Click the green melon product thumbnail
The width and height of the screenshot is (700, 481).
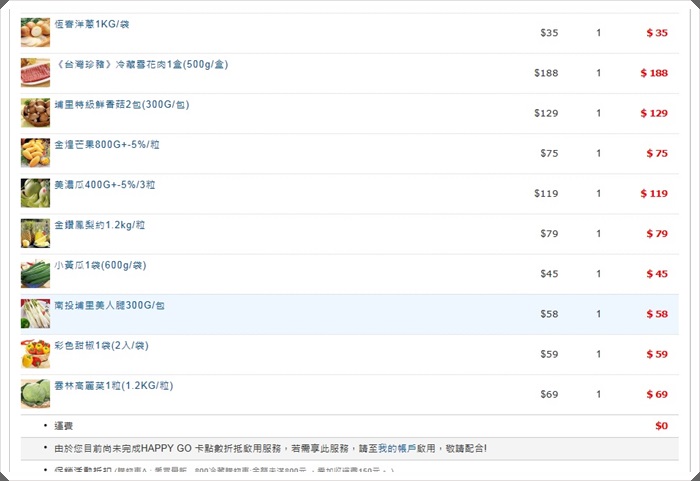click(x=35, y=193)
